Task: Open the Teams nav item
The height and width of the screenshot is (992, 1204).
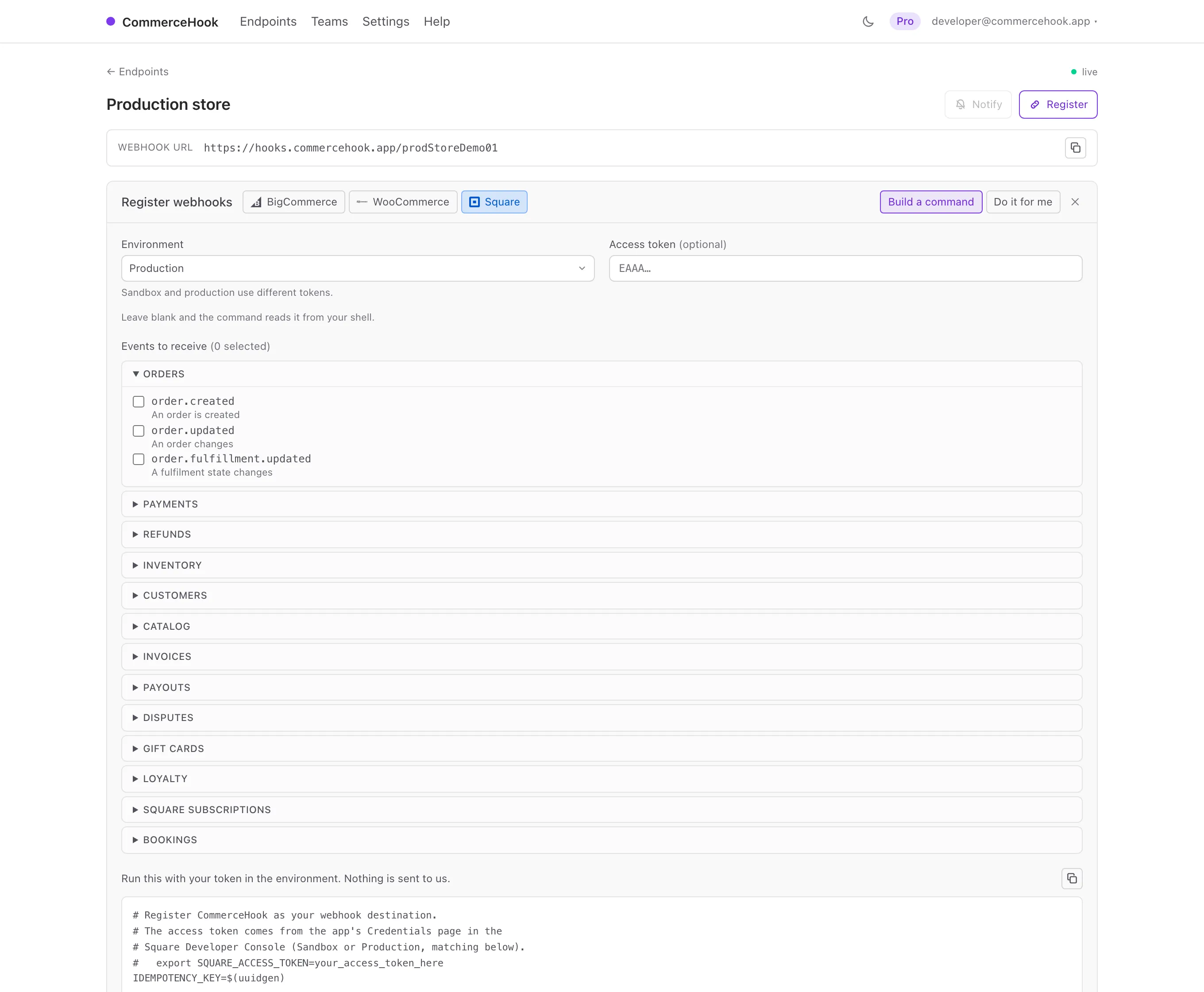Action: (x=329, y=22)
